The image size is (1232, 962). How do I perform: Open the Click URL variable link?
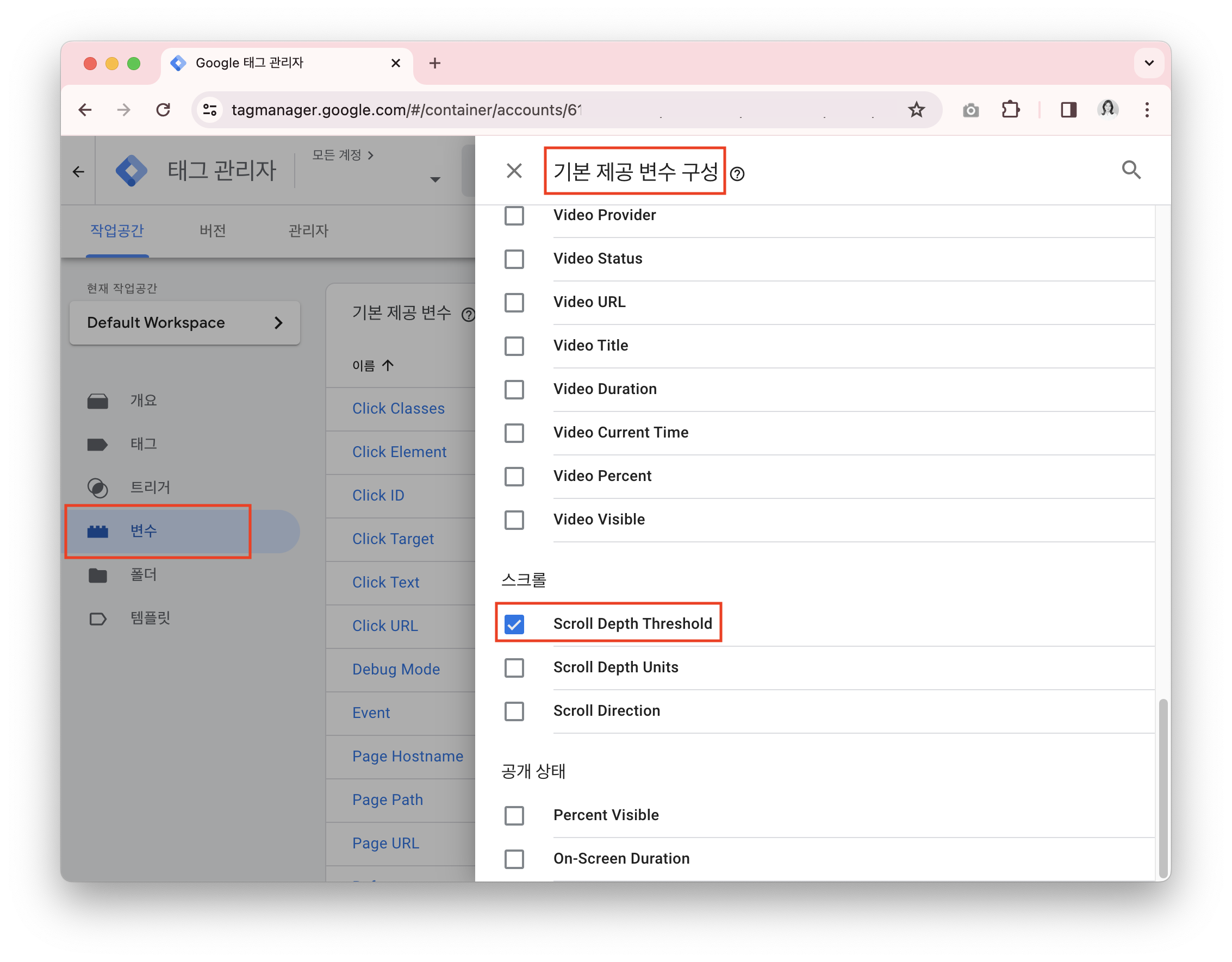coord(385,626)
